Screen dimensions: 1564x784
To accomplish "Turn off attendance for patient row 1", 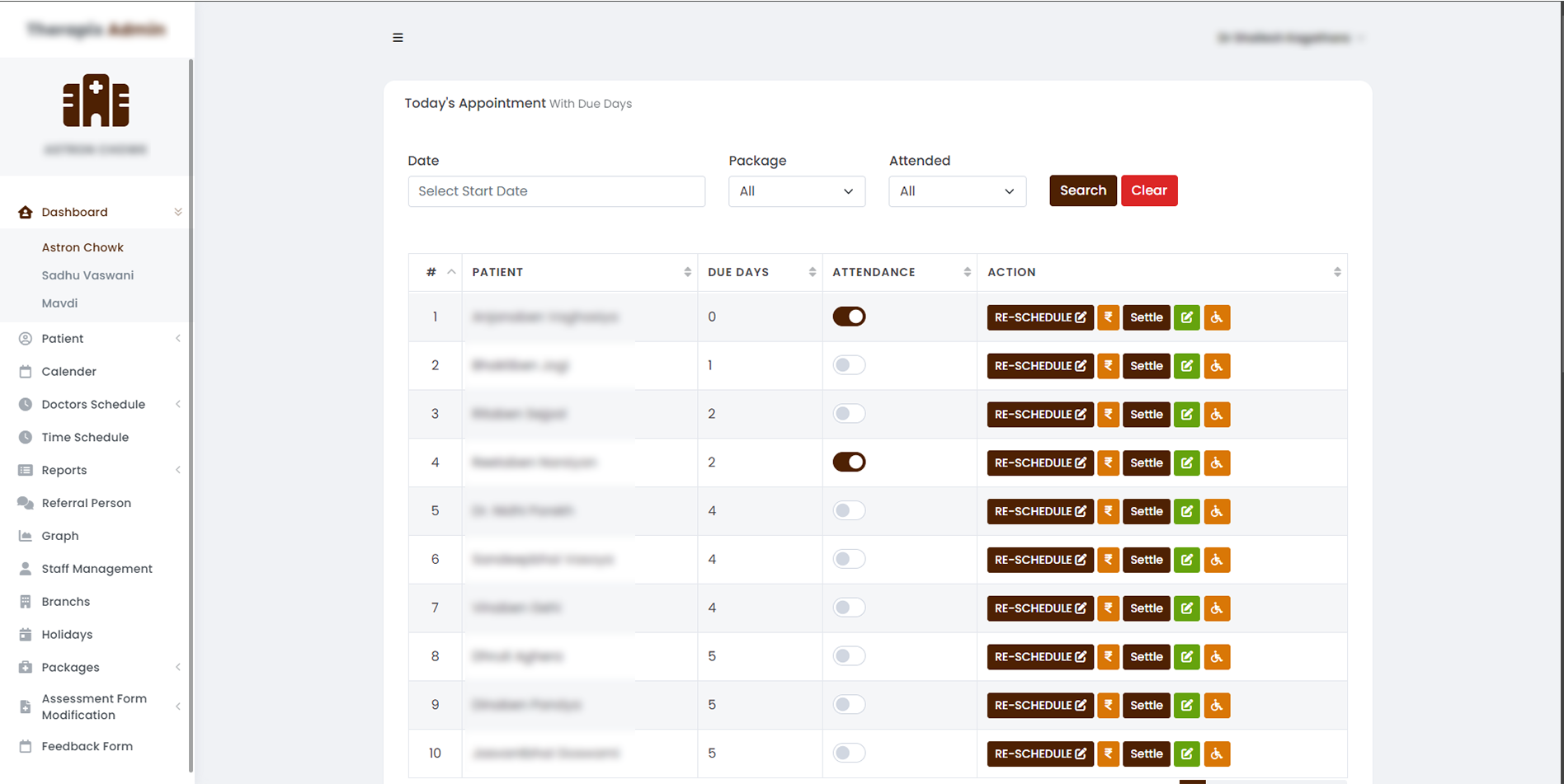I will pos(849,317).
